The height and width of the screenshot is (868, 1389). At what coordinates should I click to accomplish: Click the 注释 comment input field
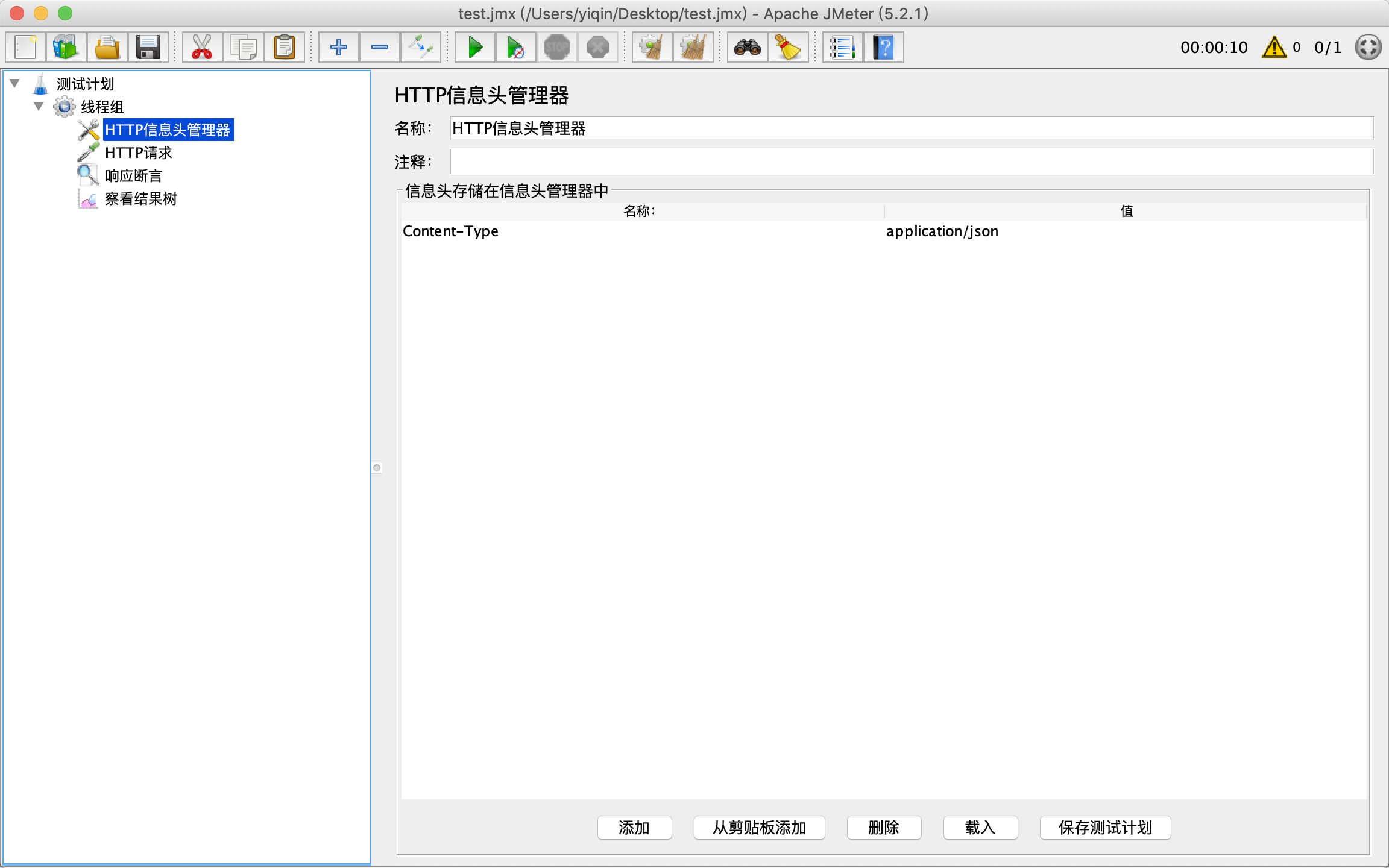coord(911,162)
